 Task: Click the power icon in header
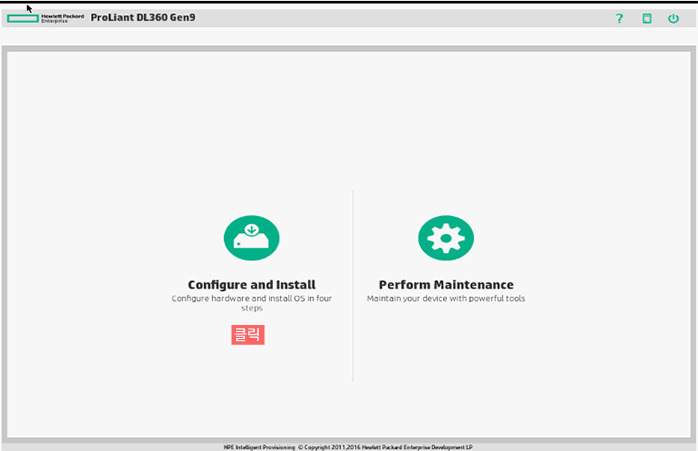673,18
